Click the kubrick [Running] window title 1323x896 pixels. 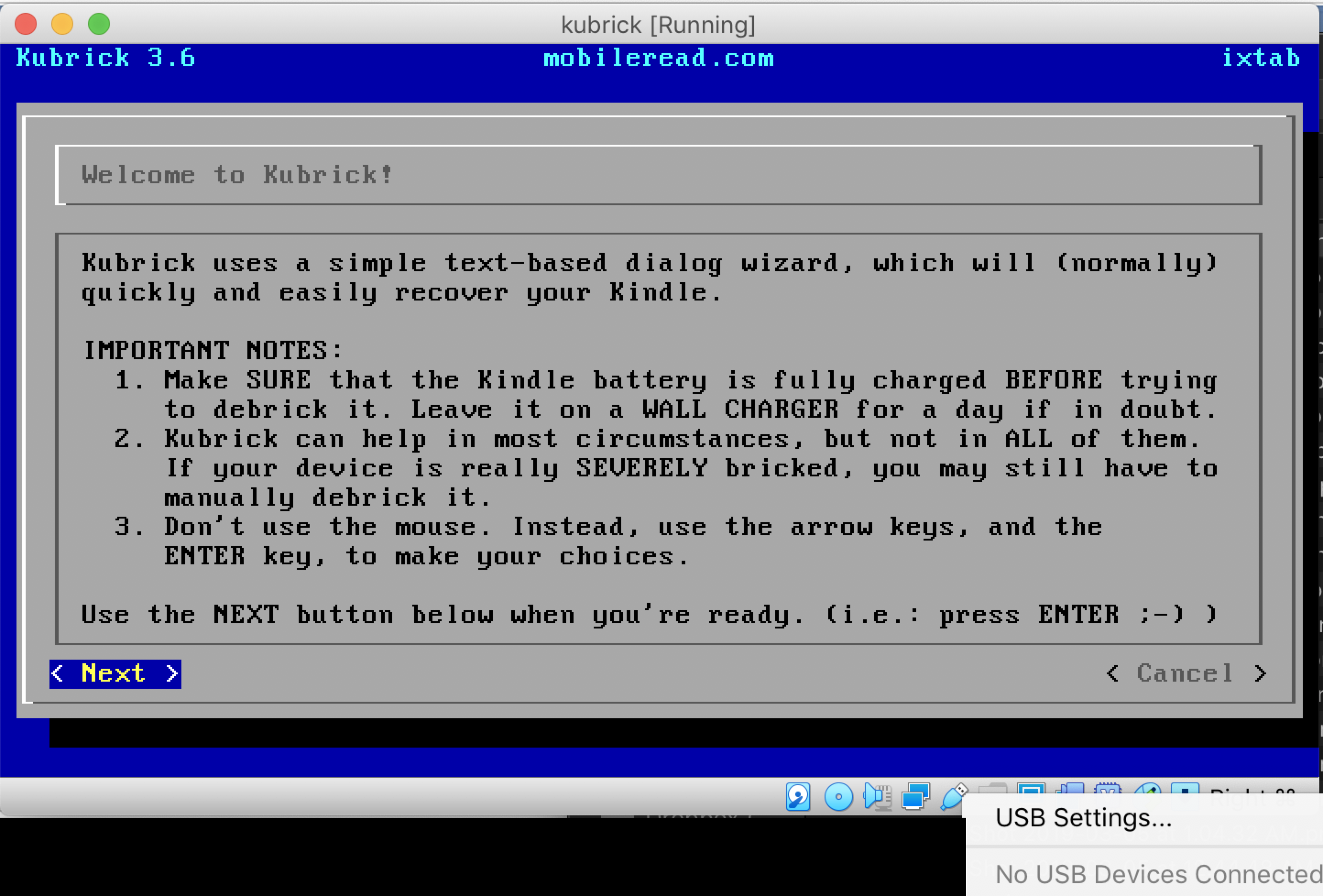click(x=658, y=24)
